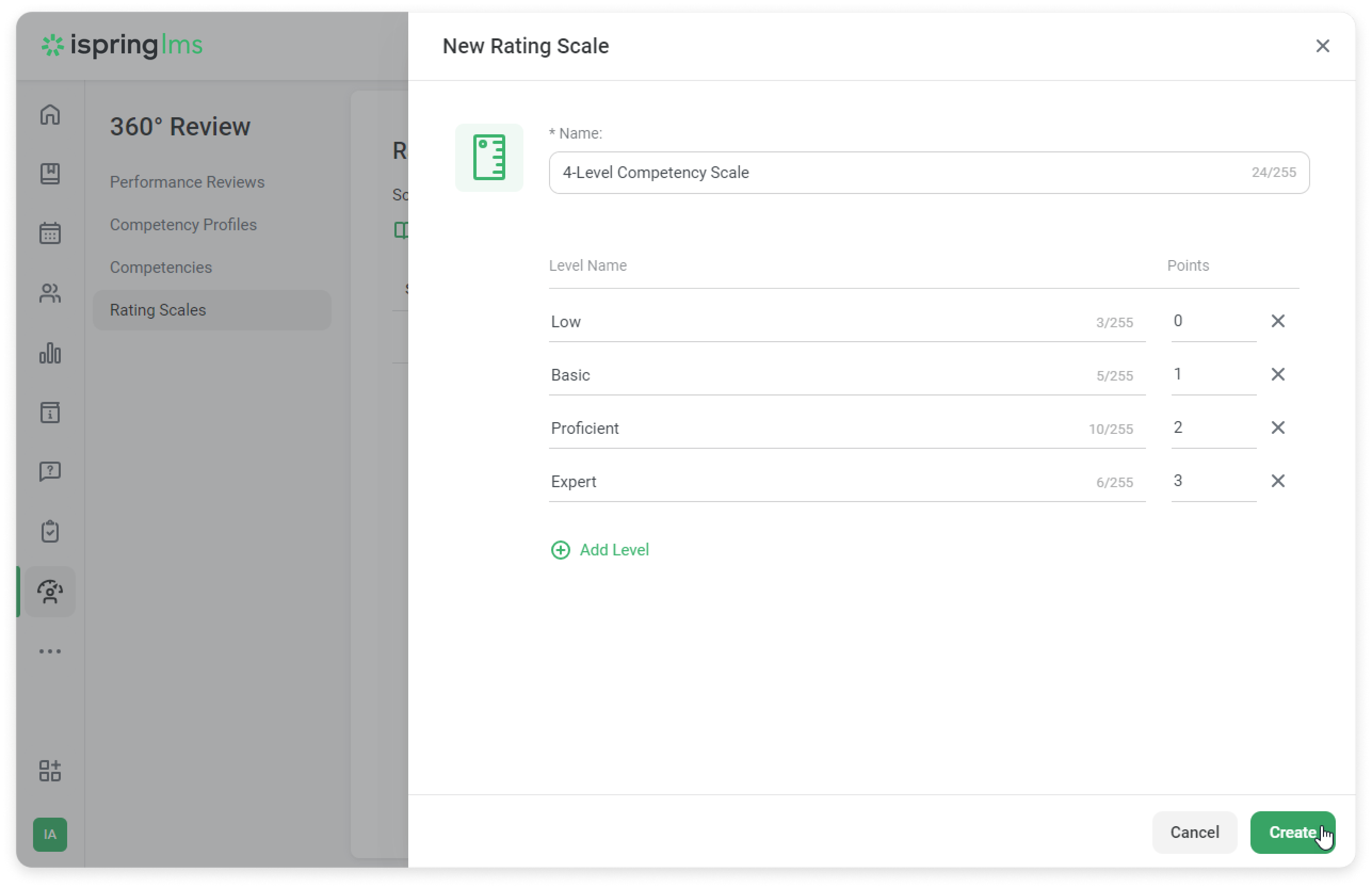
Task: Click the question-mark chat bubble icon
Action: 50,471
